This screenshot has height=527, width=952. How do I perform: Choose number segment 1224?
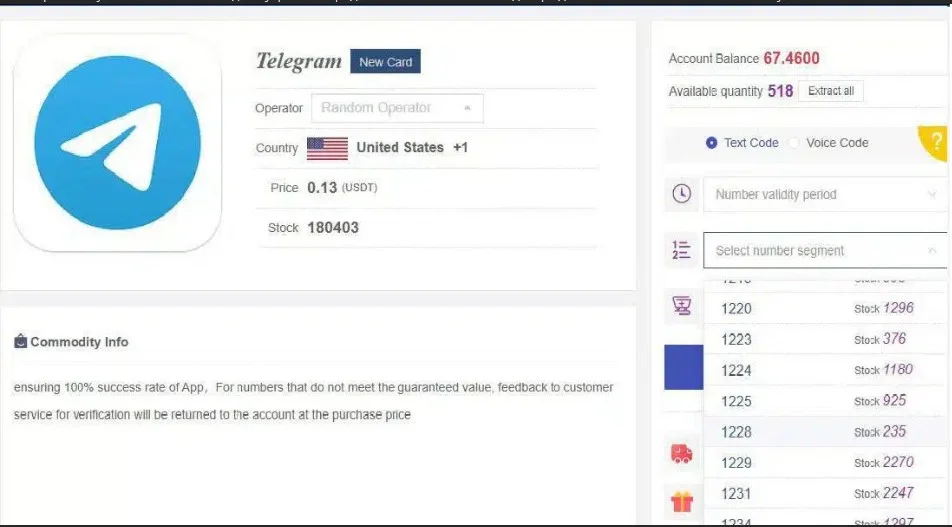[x=824, y=370]
